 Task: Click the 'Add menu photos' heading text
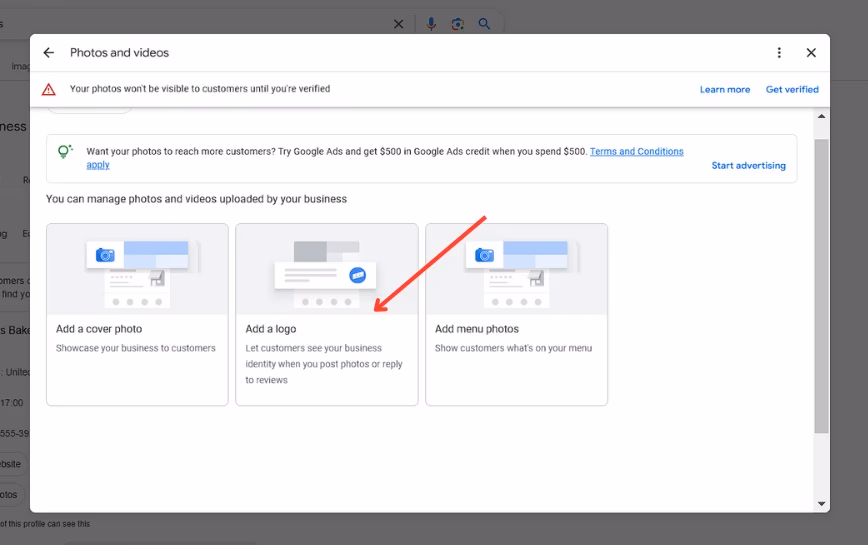pyautogui.click(x=477, y=329)
